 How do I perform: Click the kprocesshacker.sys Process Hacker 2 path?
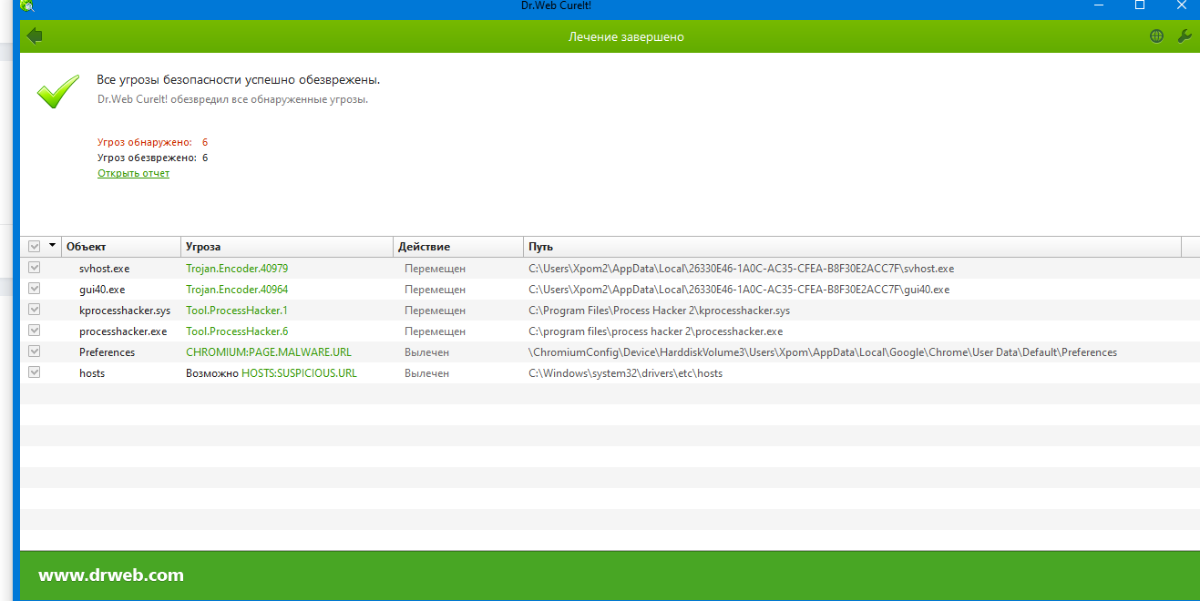(x=659, y=311)
